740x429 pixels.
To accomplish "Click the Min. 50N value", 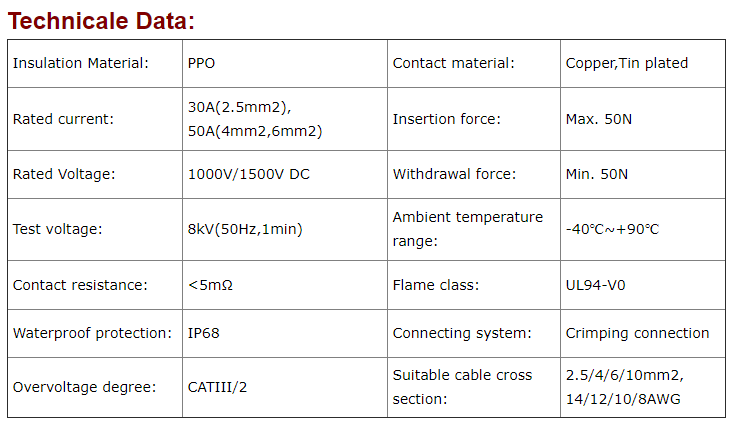I will 596,174.
